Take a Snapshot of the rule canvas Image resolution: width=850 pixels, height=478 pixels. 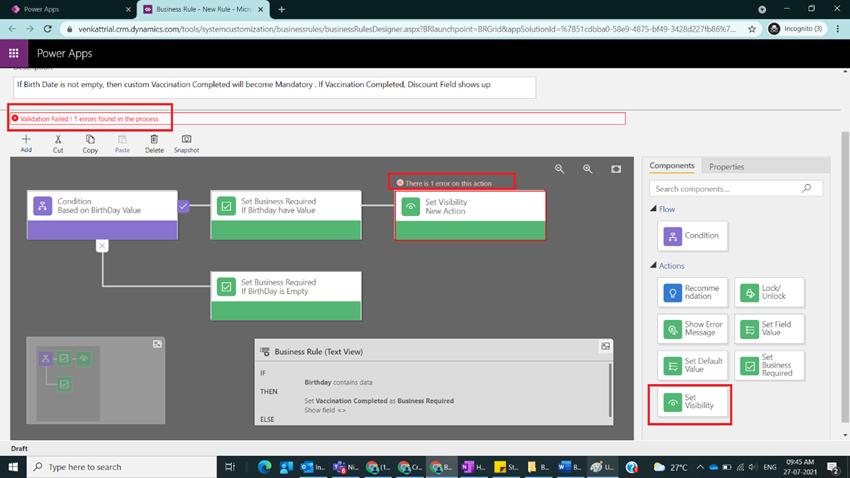click(x=186, y=144)
